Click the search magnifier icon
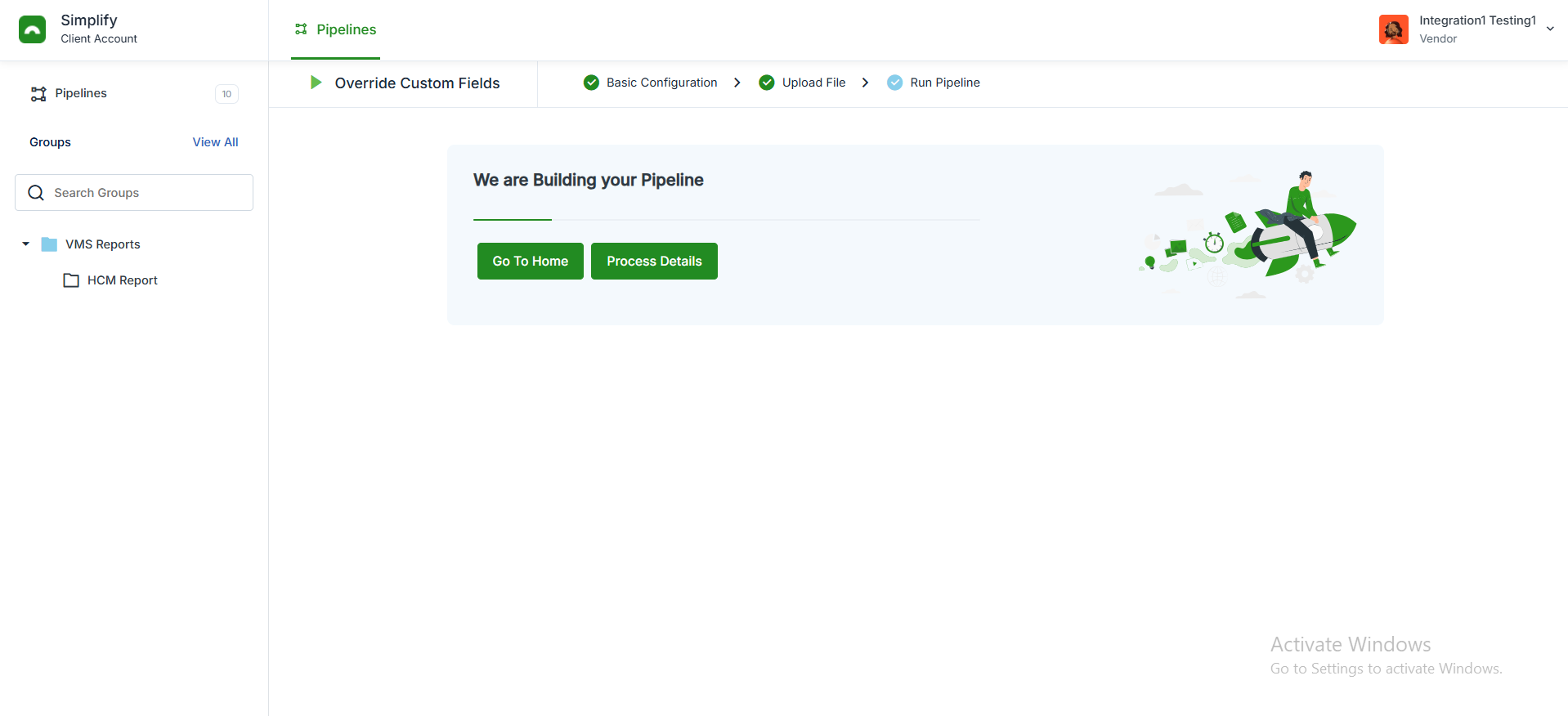This screenshot has height=716, width=1568. tap(36, 193)
